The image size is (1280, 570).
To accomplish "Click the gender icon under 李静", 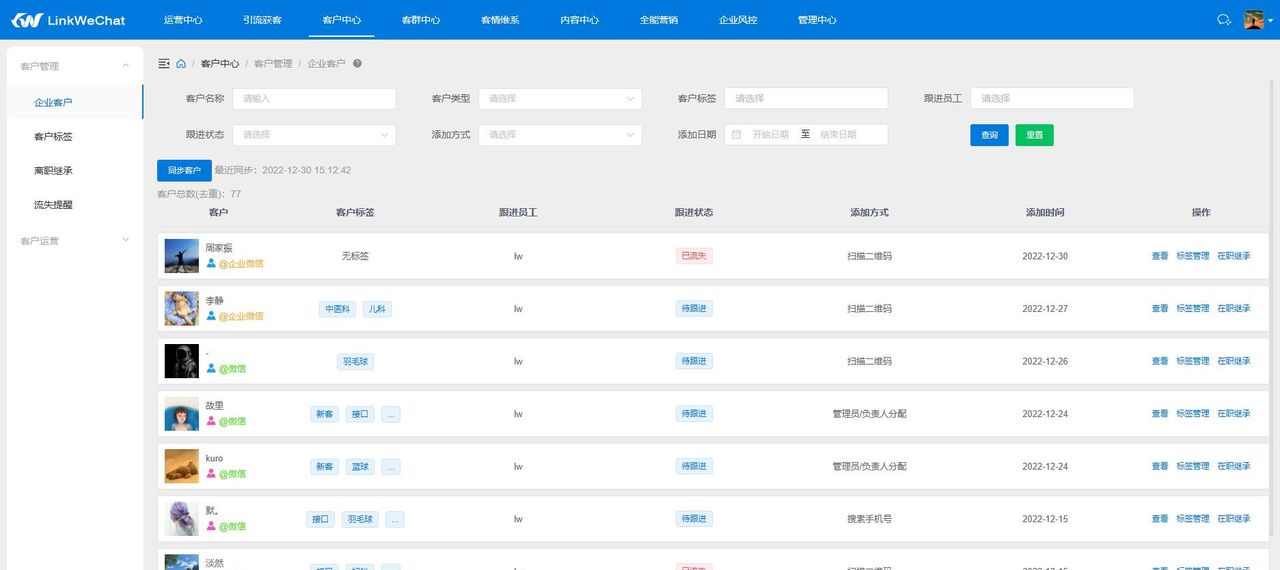I will click(211, 316).
